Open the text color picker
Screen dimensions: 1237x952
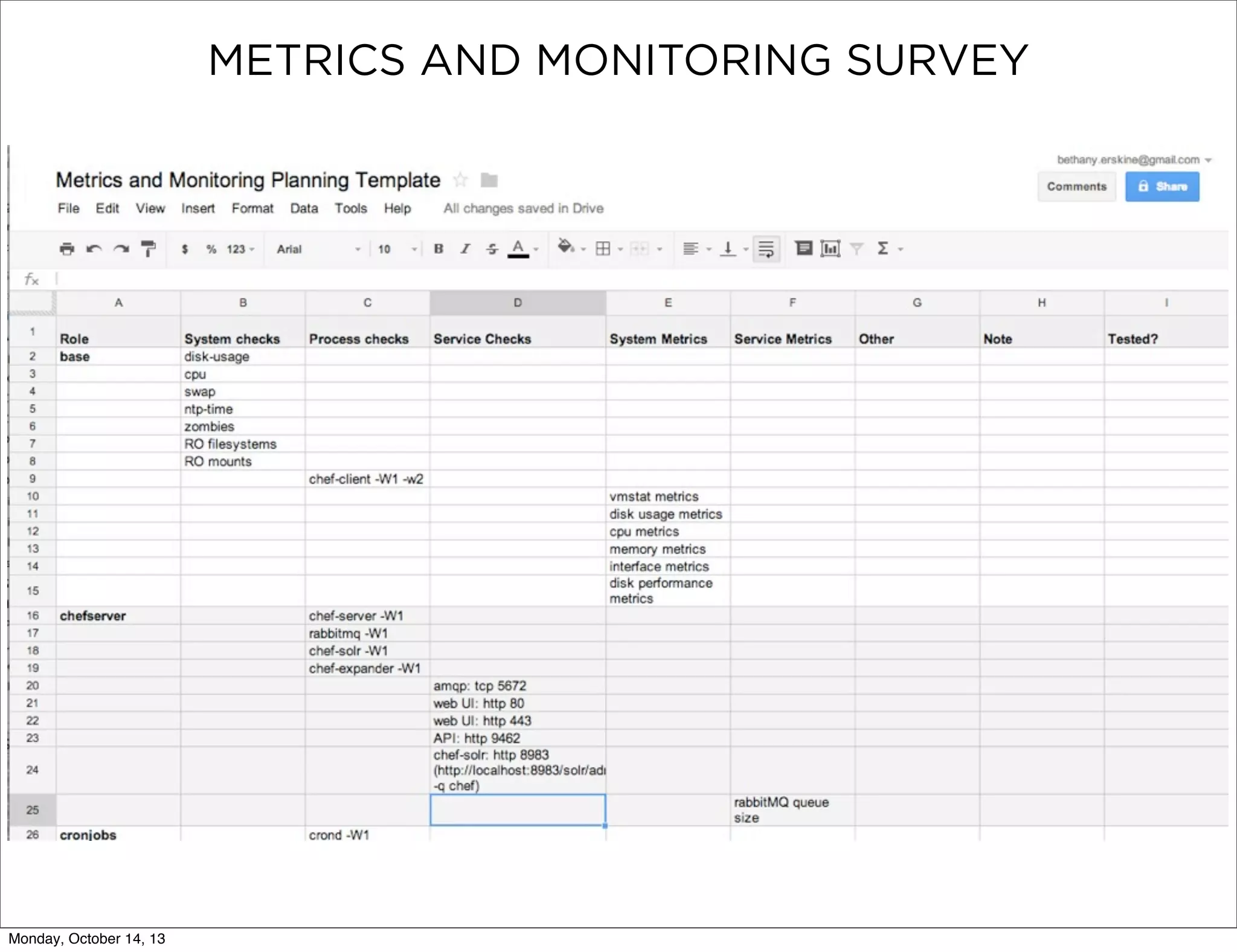tap(522, 249)
